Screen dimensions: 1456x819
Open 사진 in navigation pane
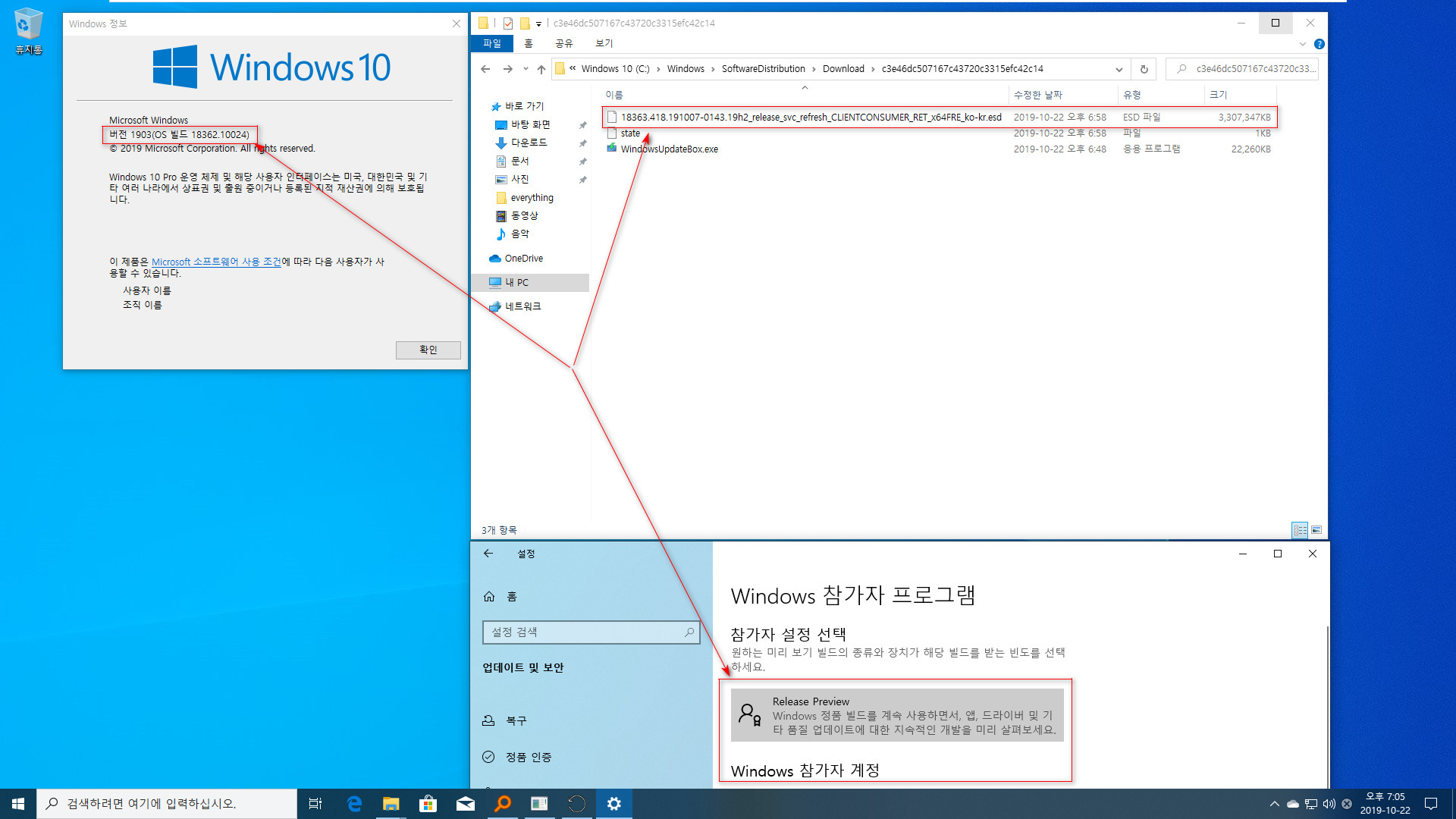[x=519, y=179]
